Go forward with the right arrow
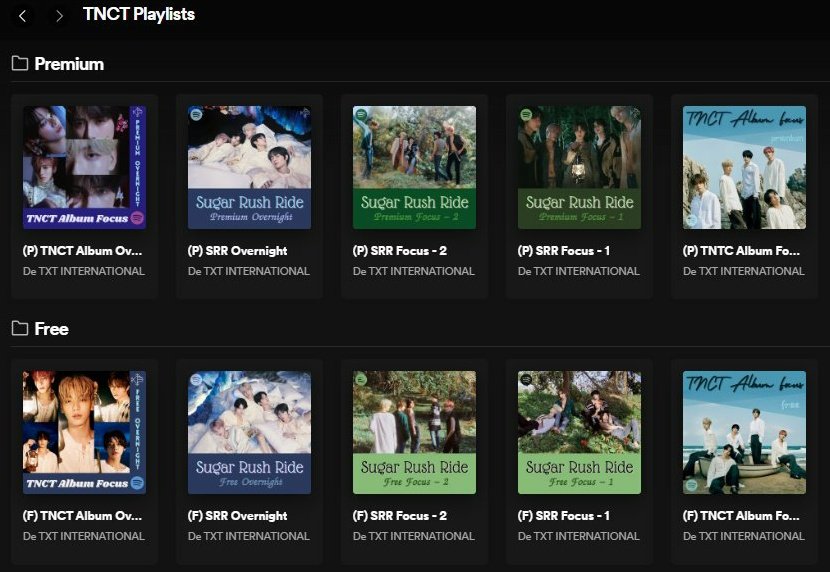Image resolution: width=830 pixels, height=572 pixels. 59,16
